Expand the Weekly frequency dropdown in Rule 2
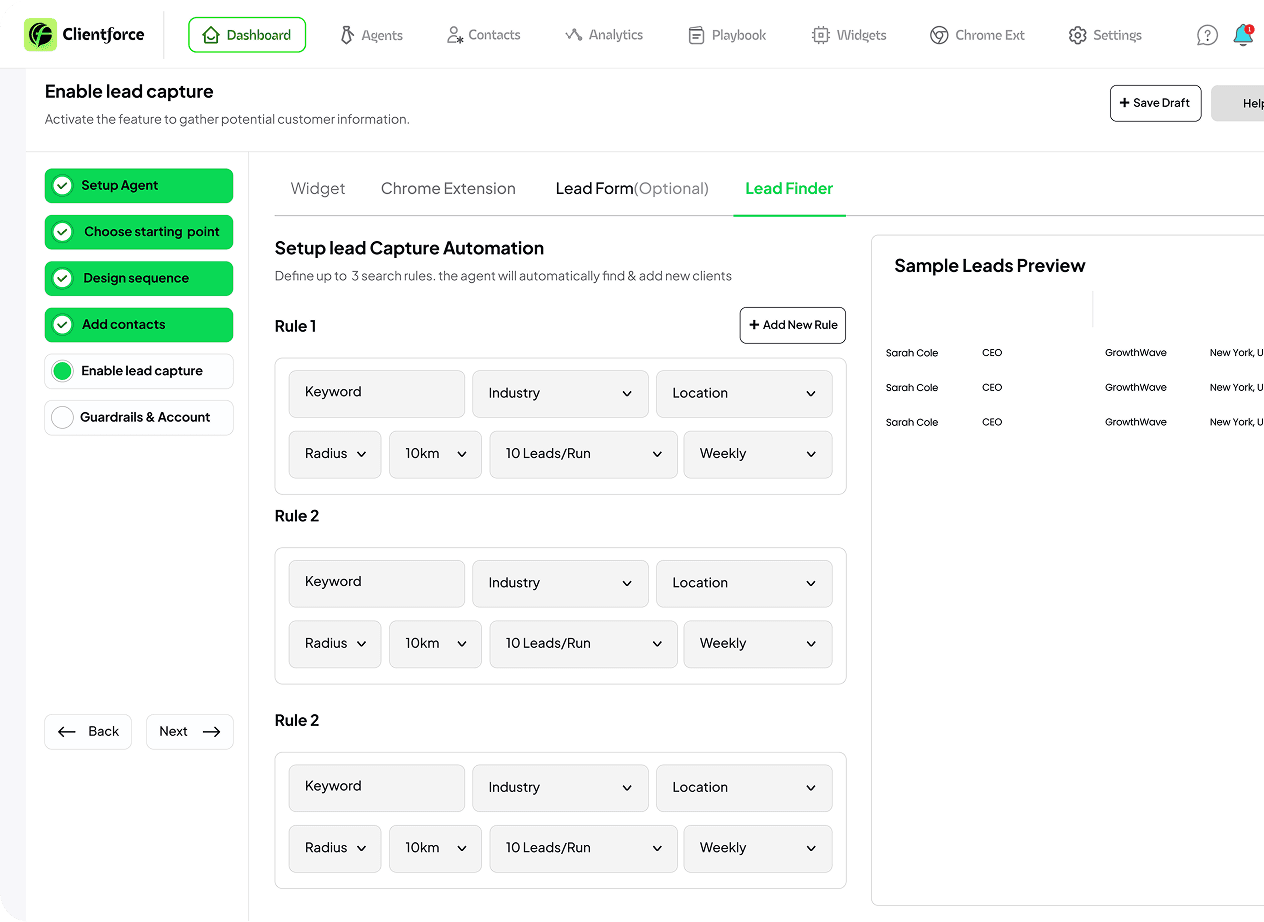The image size is (1264, 922). pyautogui.click(x=757, y=643)
